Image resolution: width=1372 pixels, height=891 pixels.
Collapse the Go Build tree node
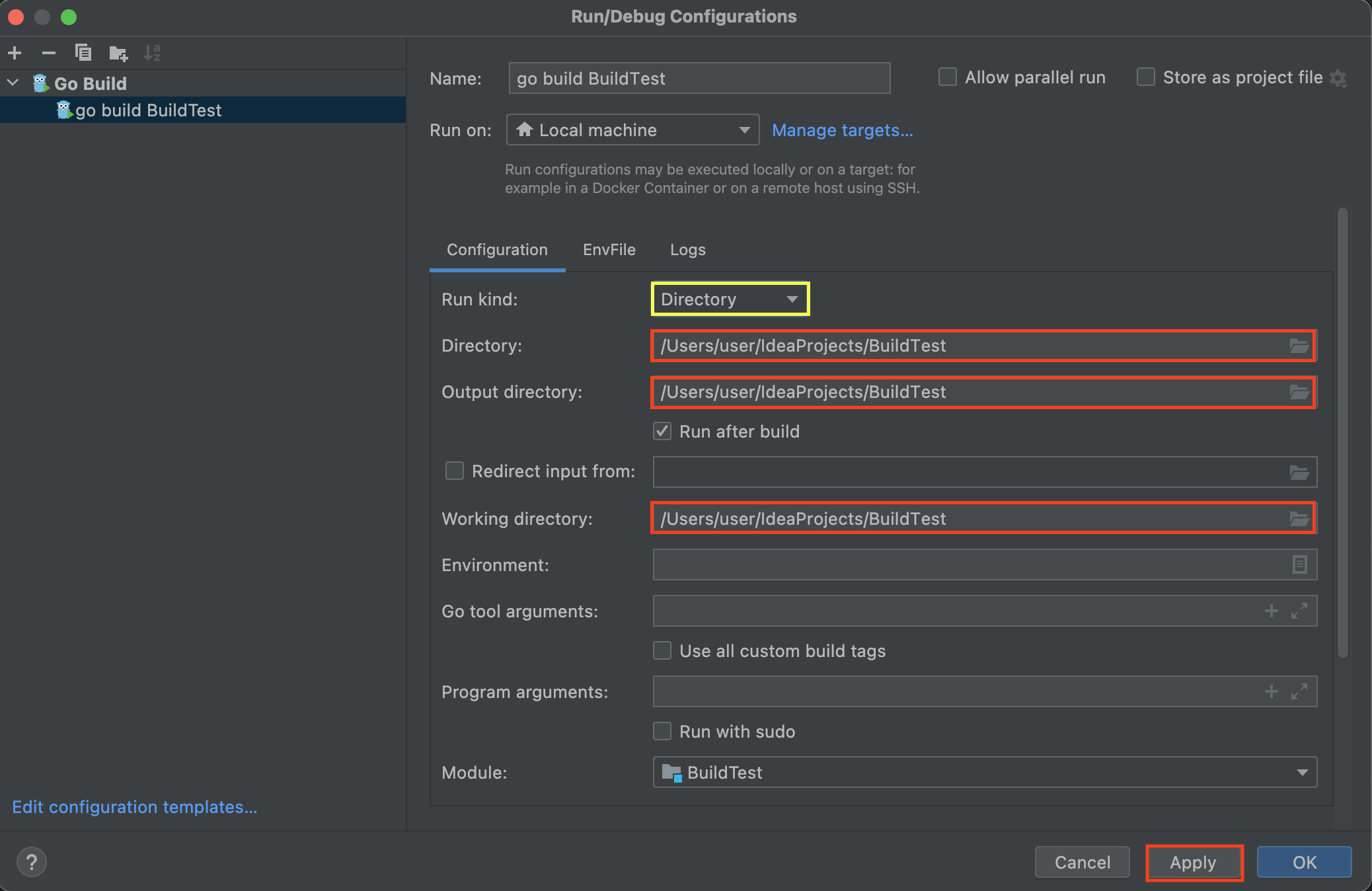pos(13,83)
